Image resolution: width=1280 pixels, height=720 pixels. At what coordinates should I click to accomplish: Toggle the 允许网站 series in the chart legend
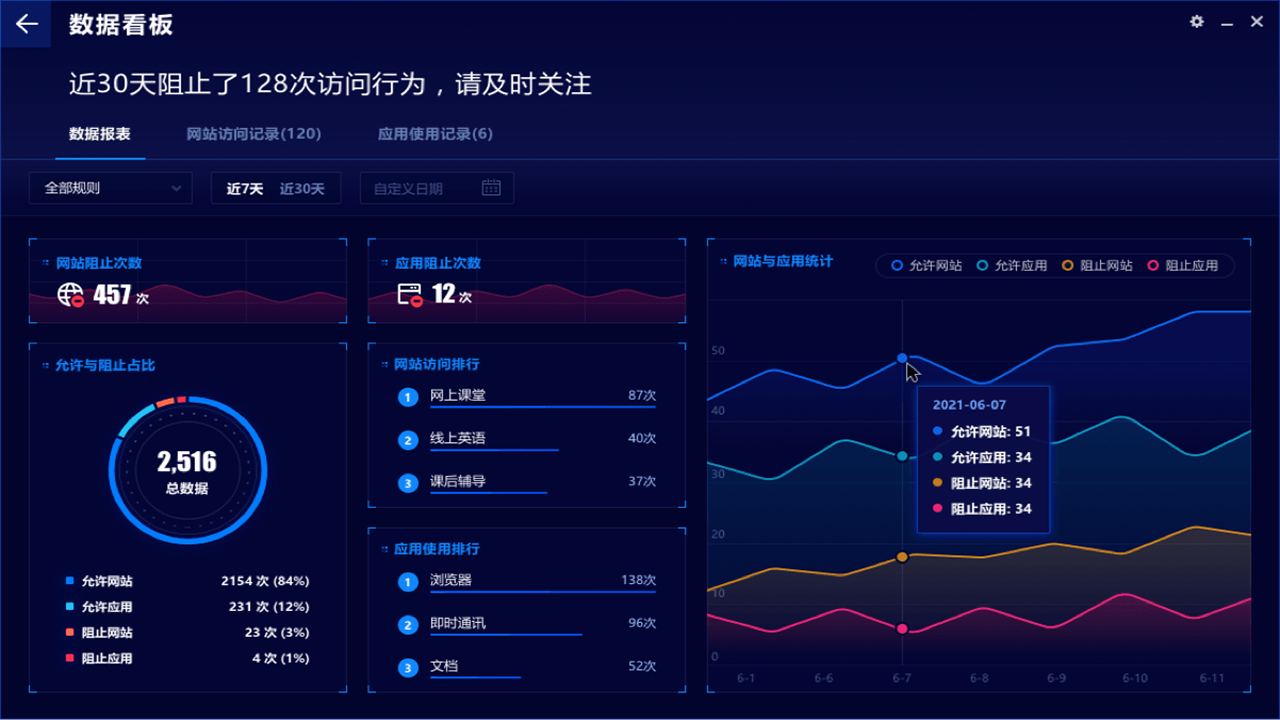(x=927, y=266)
